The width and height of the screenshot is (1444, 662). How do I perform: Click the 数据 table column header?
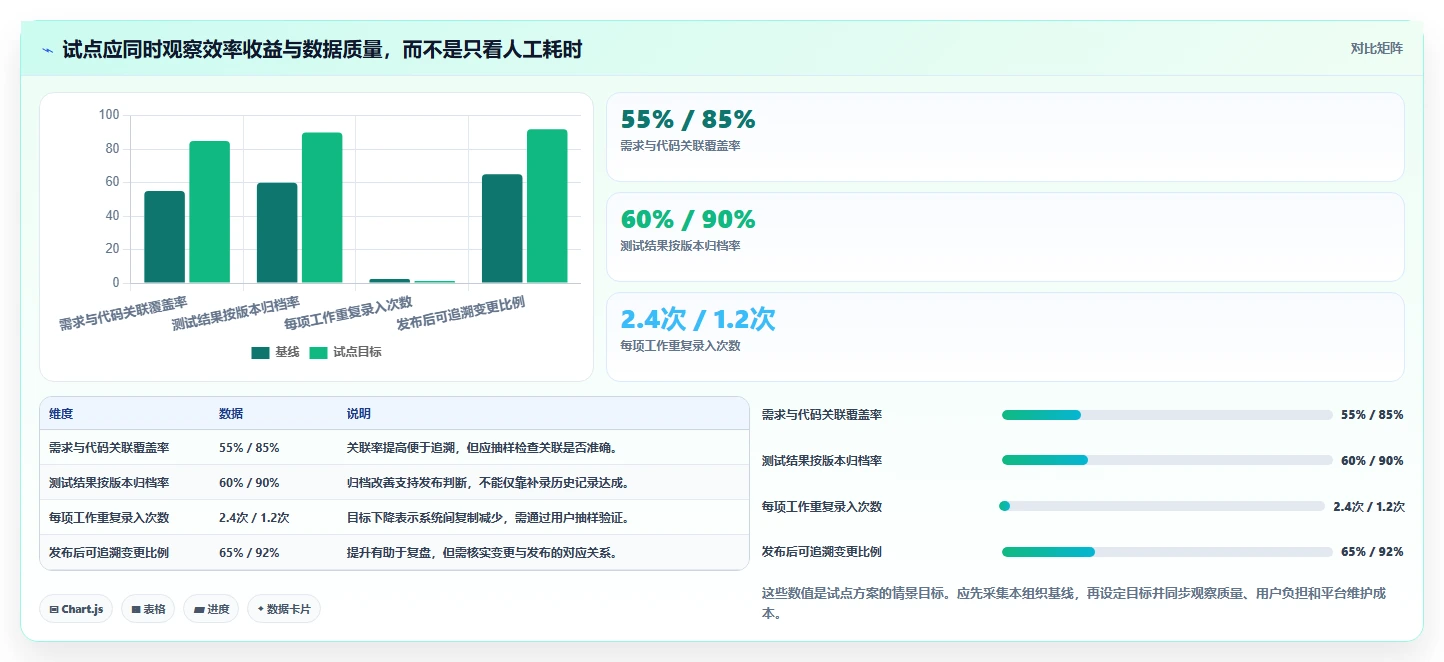coord(231,414)
